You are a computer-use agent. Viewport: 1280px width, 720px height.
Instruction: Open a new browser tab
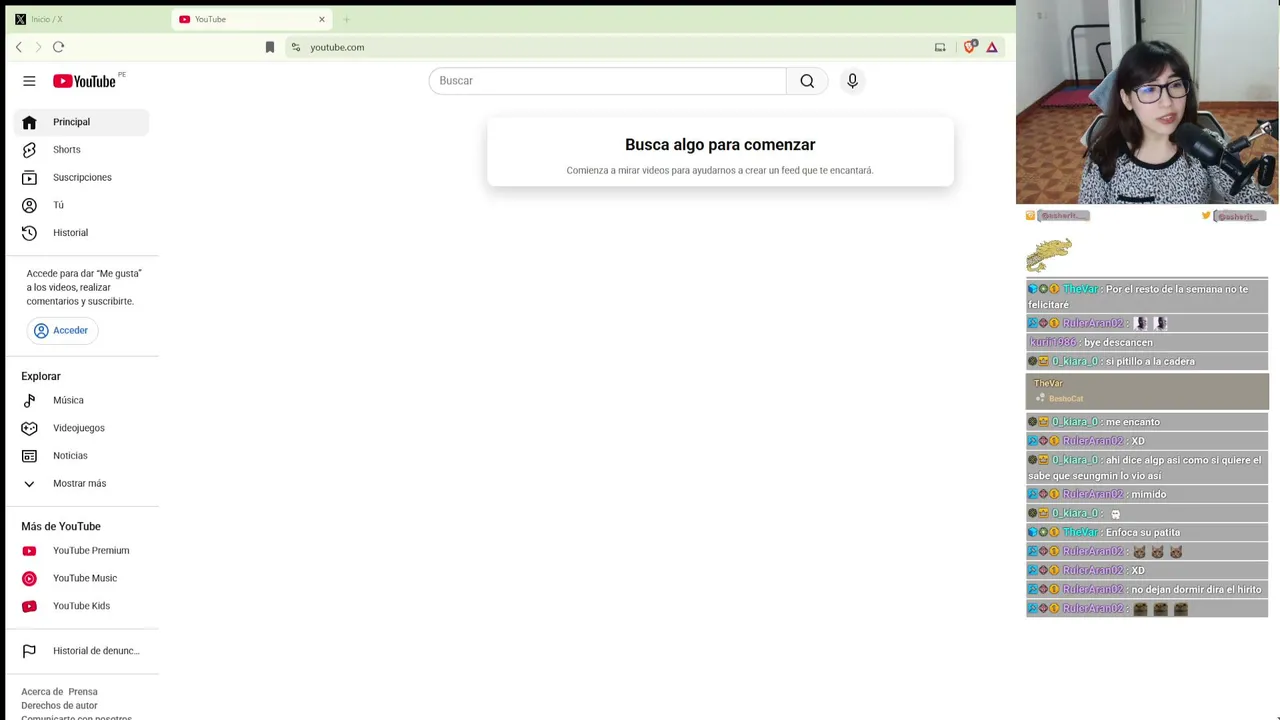347,19
